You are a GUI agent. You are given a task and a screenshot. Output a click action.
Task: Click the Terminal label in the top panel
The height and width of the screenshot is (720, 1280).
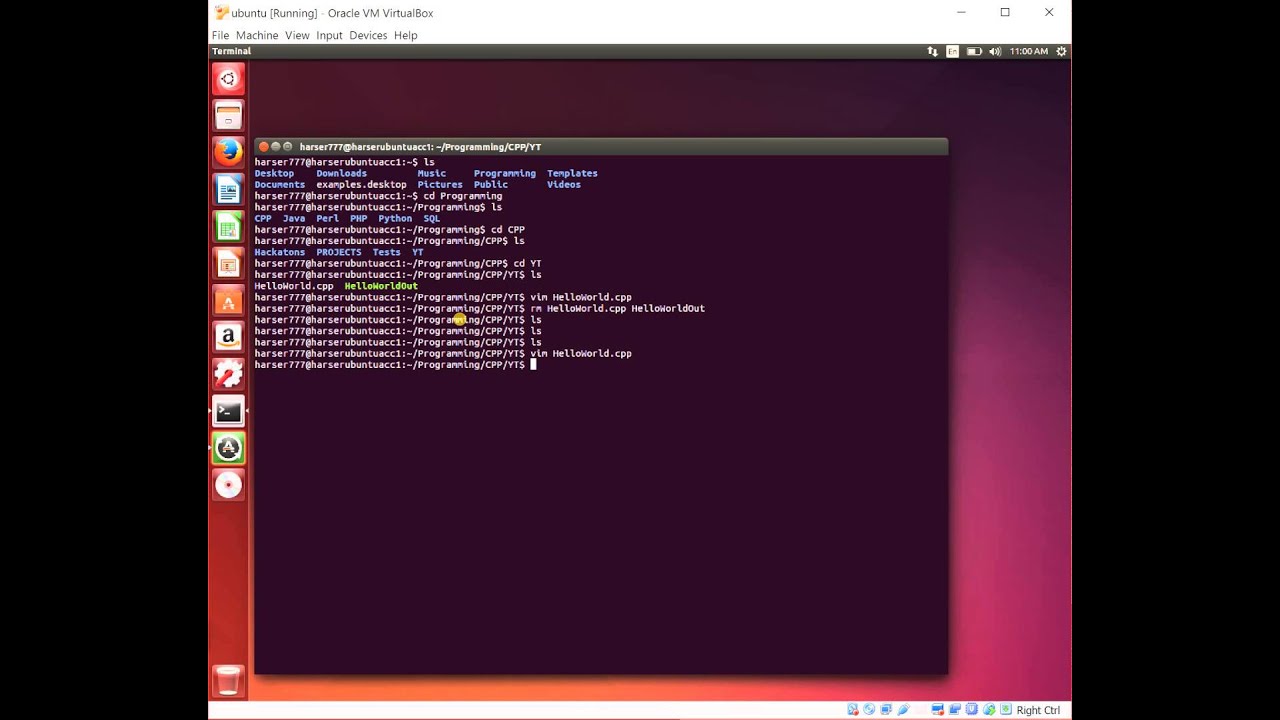tap(232, 51)
